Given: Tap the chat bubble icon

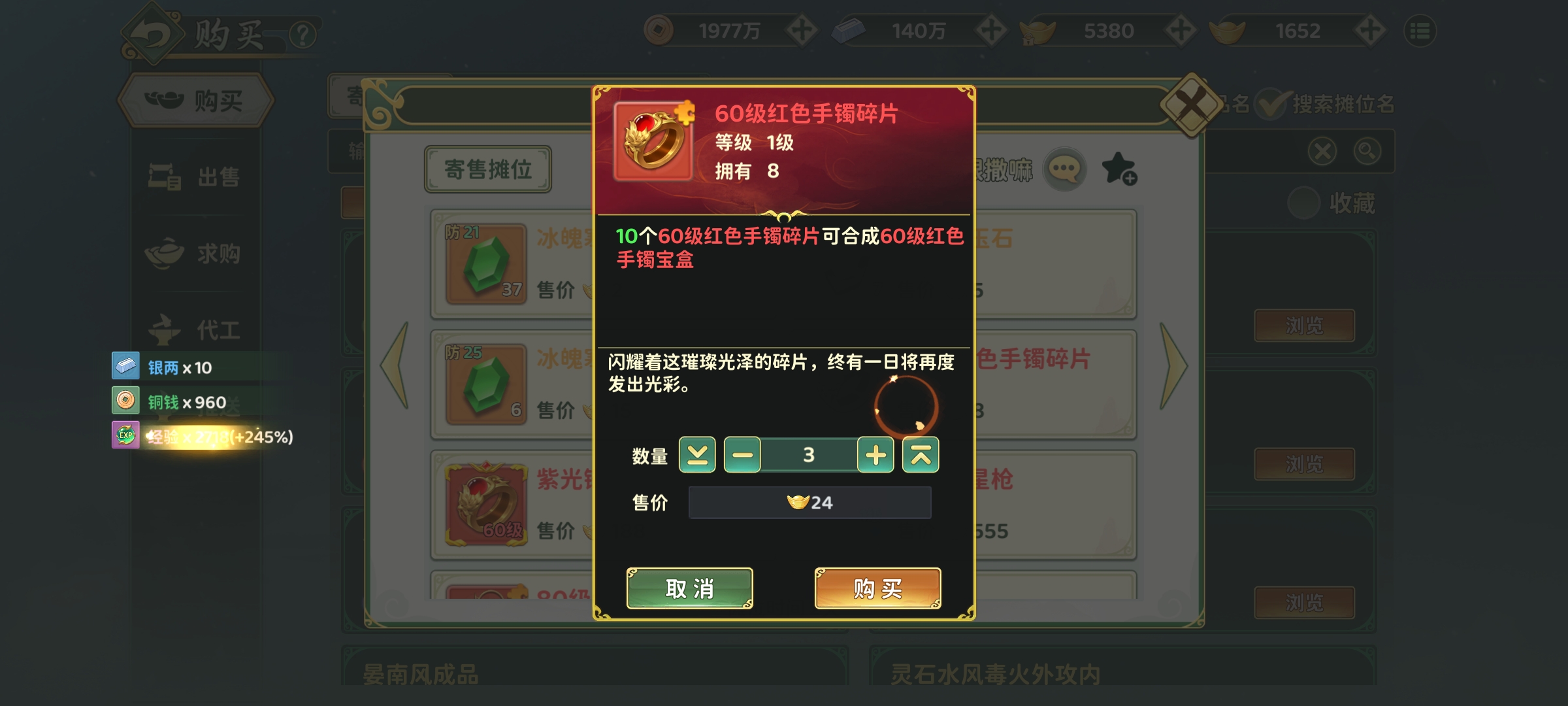Looking at the screenshot, I should point(1064,170).
